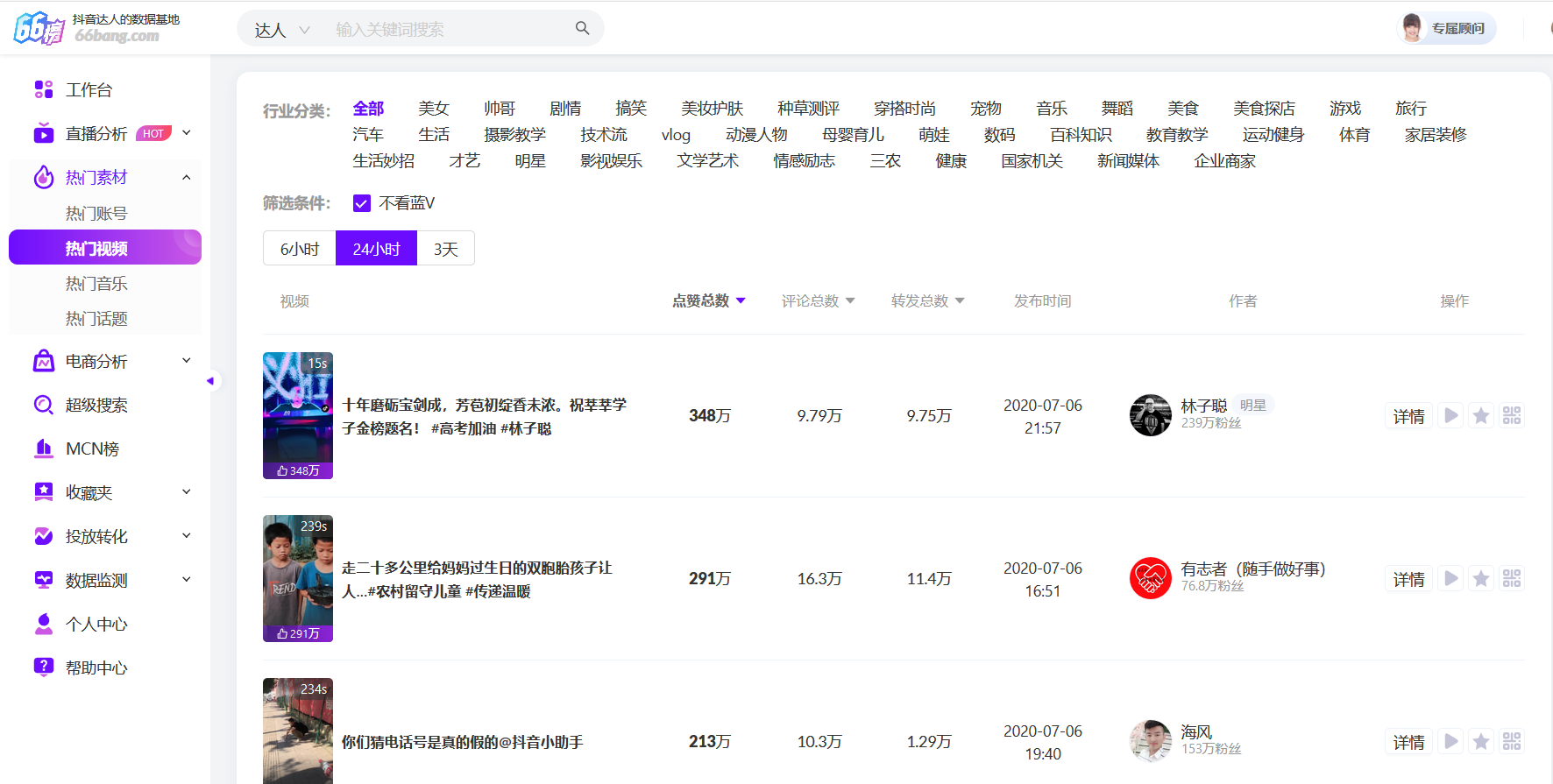Uncheck the 不看蓝V checkbox
This screenshot has width=1553, height=784.
(361, 203)
